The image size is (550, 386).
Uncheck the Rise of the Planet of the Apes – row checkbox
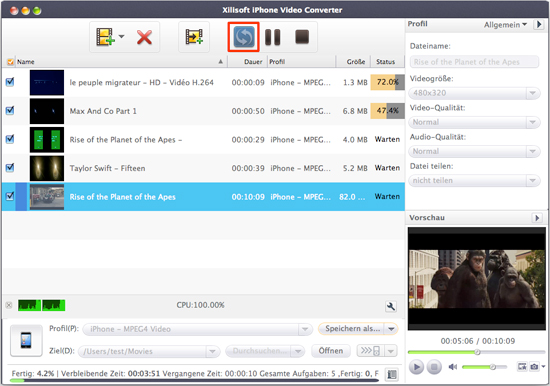(10, 139)
